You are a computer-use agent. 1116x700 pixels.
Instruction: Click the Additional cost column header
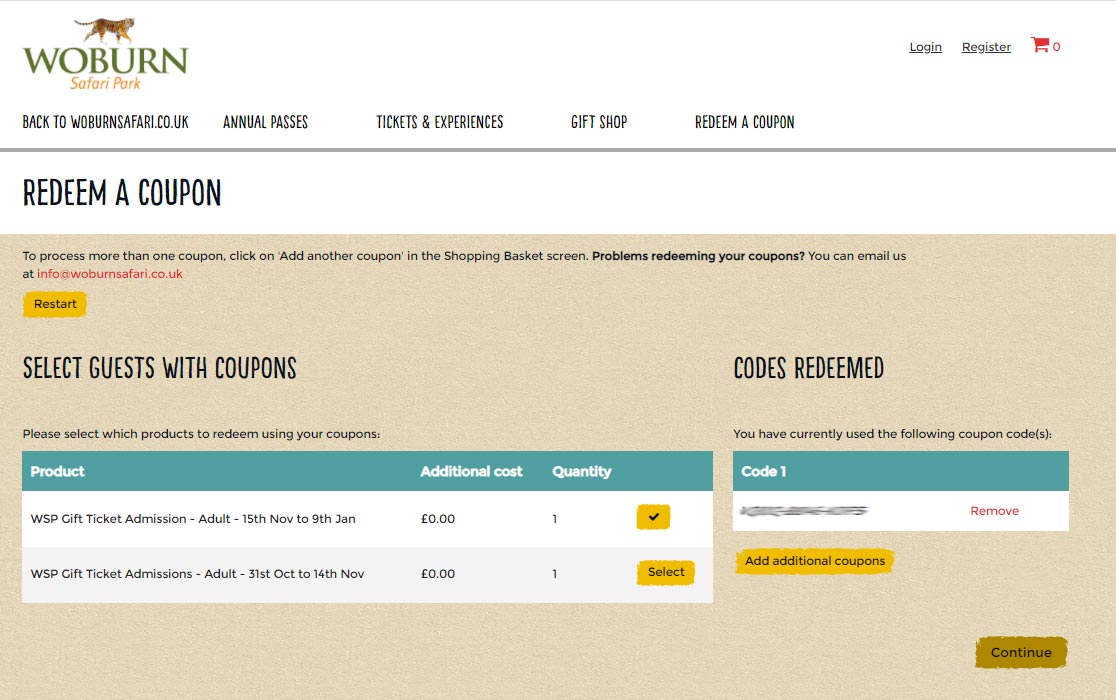click(x=471, y=471)
